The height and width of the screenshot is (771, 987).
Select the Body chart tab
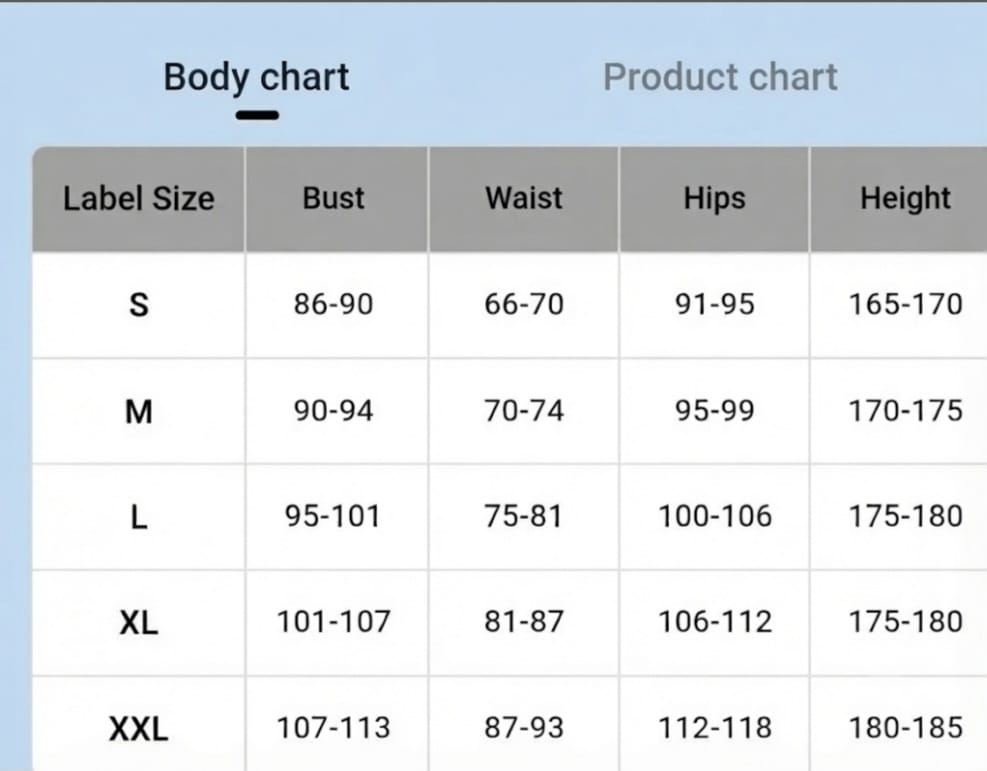pos(256,78)
